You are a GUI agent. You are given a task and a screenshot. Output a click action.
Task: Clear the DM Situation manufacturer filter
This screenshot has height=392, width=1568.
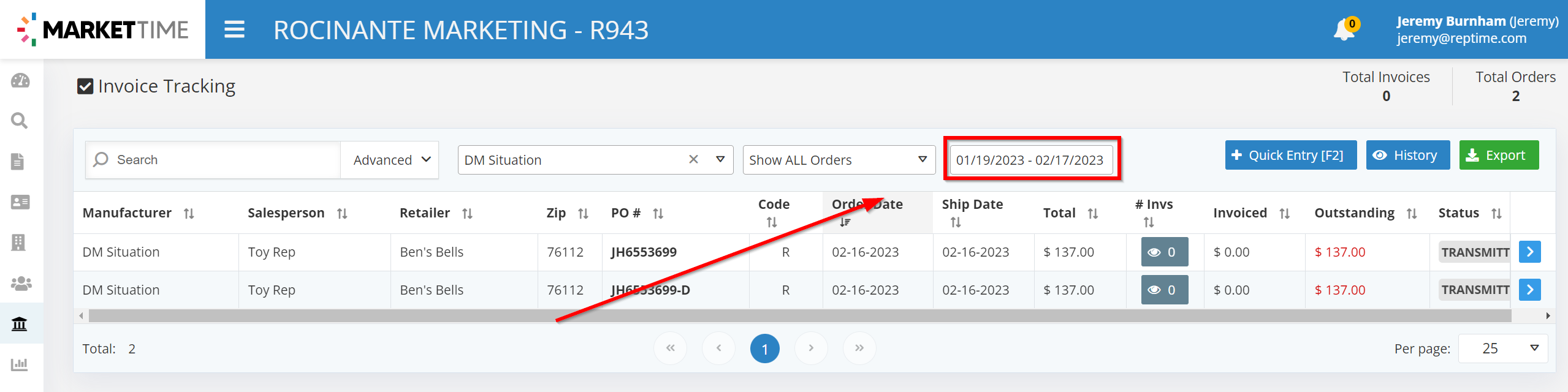693,159
